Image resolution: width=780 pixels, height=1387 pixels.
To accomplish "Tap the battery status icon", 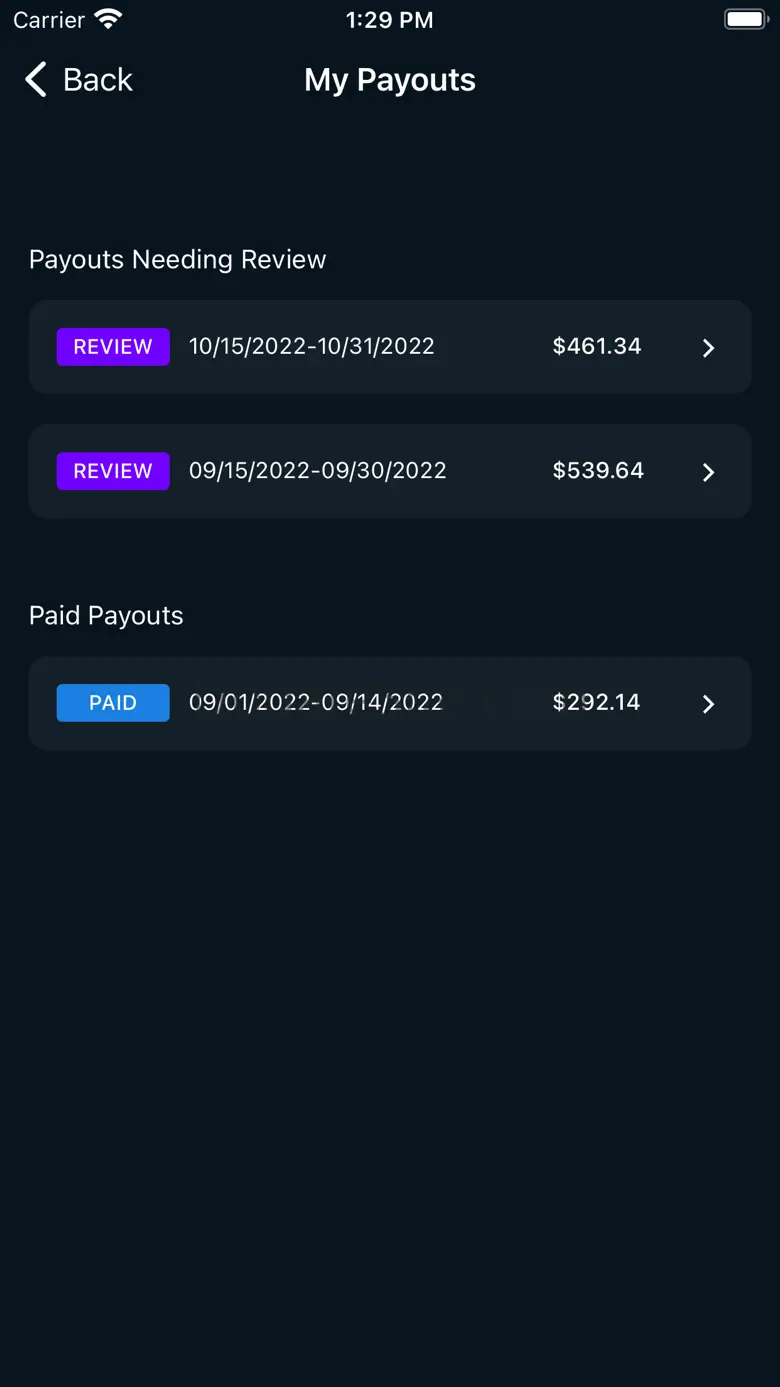I will pyautogui.click(x=746, y=19).
